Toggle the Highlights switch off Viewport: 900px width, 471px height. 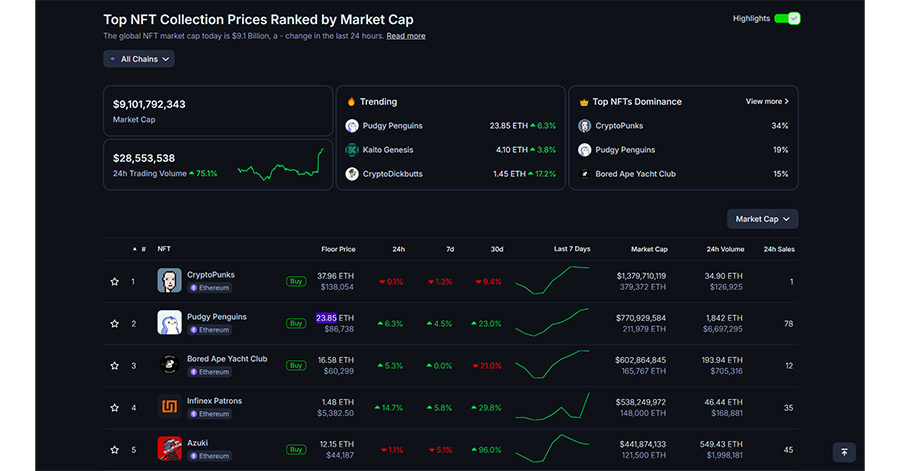[787, 18]
